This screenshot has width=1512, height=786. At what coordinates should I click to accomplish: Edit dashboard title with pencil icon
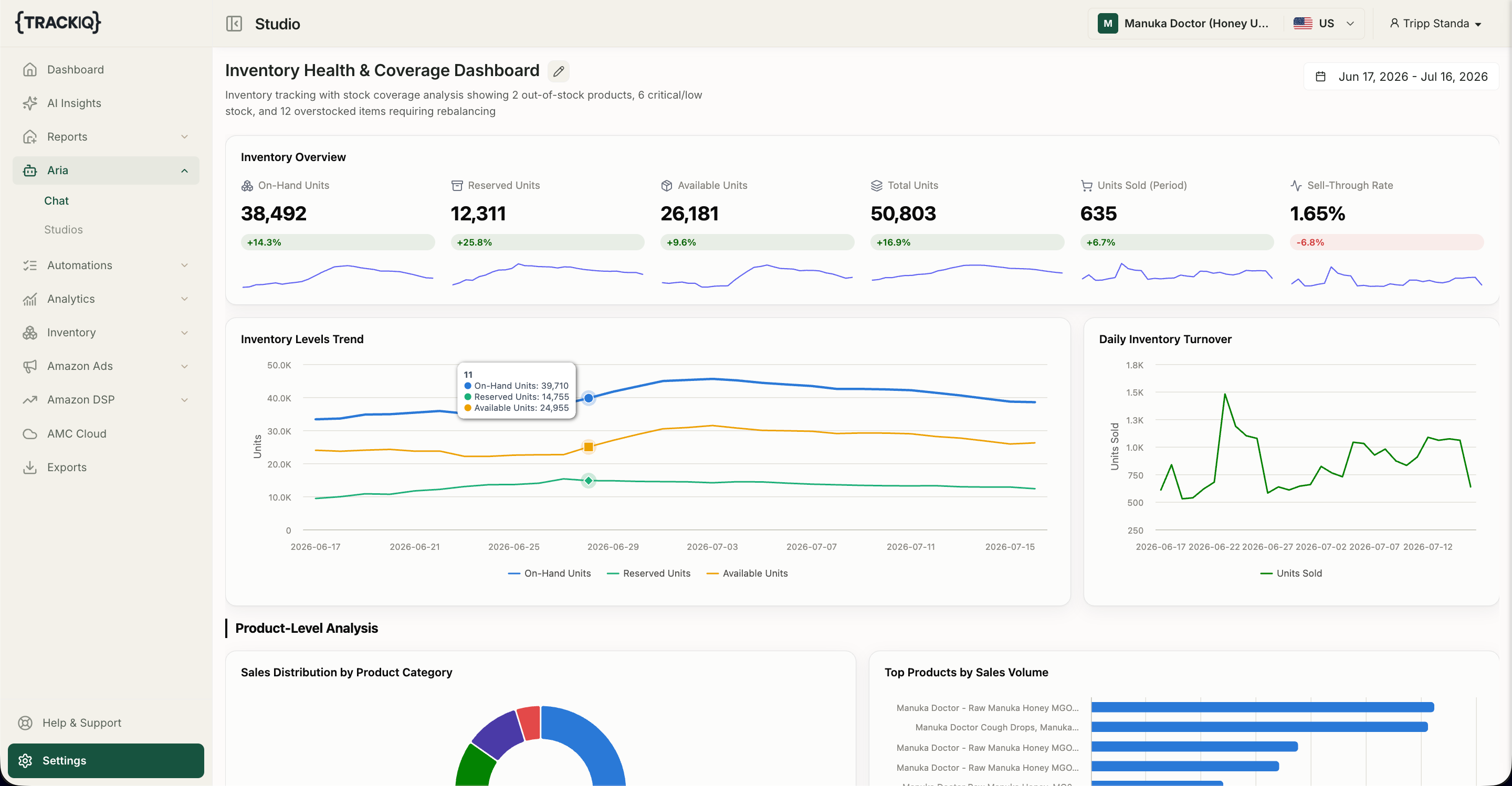tap(558, 71)
